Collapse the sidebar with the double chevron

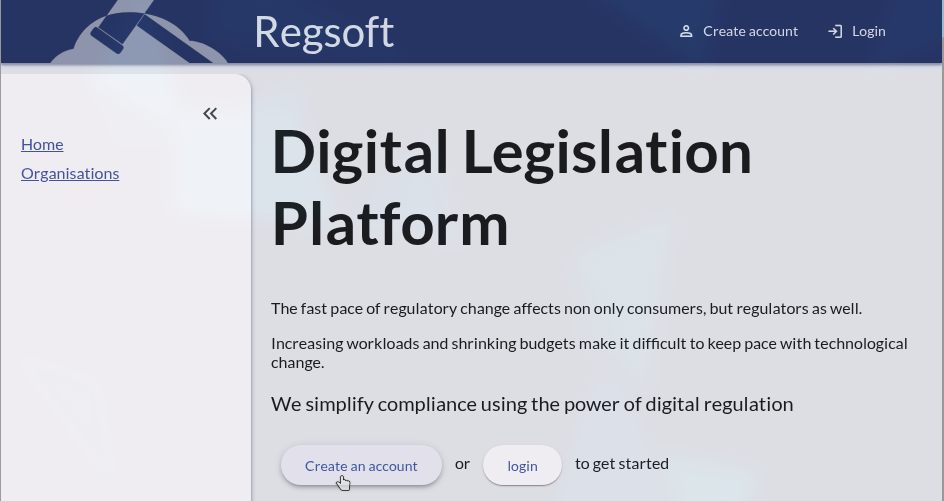(x=210, y=114)
